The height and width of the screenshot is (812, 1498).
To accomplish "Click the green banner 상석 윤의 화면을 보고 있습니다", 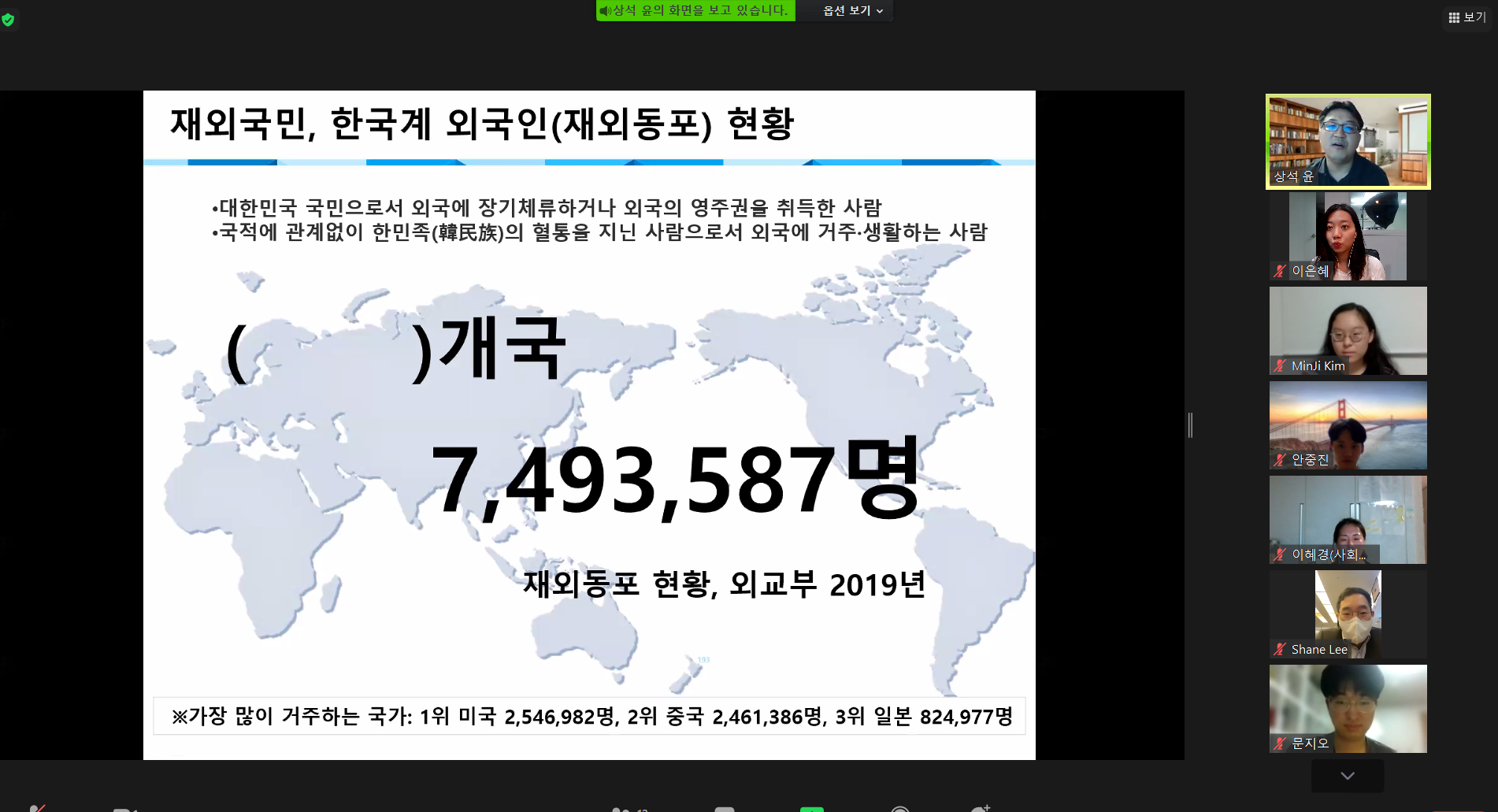I will (695, 10).
